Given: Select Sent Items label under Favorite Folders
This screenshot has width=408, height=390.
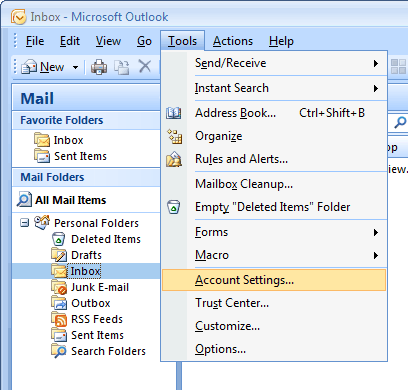Looking at the screenshot, I should click(x=80, y=156).
